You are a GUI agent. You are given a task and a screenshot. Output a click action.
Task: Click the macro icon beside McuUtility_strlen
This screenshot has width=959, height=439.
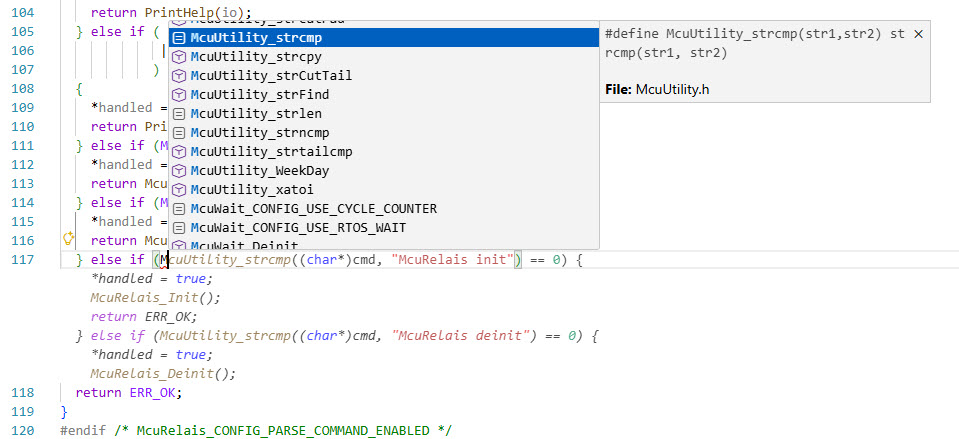pos(179,113)
